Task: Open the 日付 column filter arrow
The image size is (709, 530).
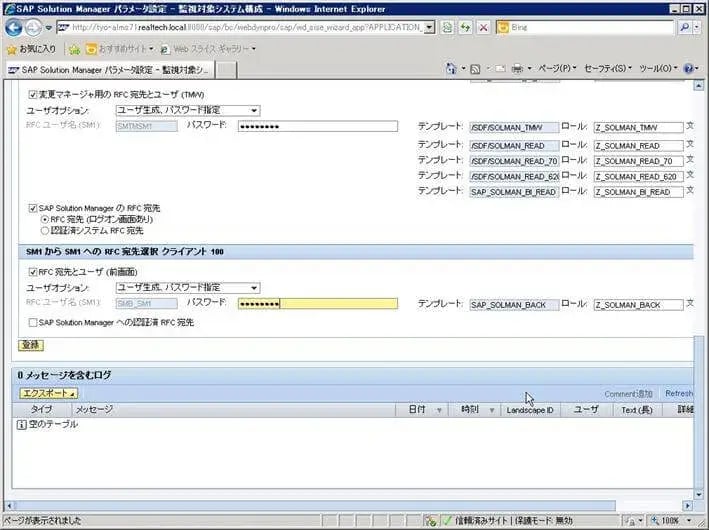Action: (439, 410)
